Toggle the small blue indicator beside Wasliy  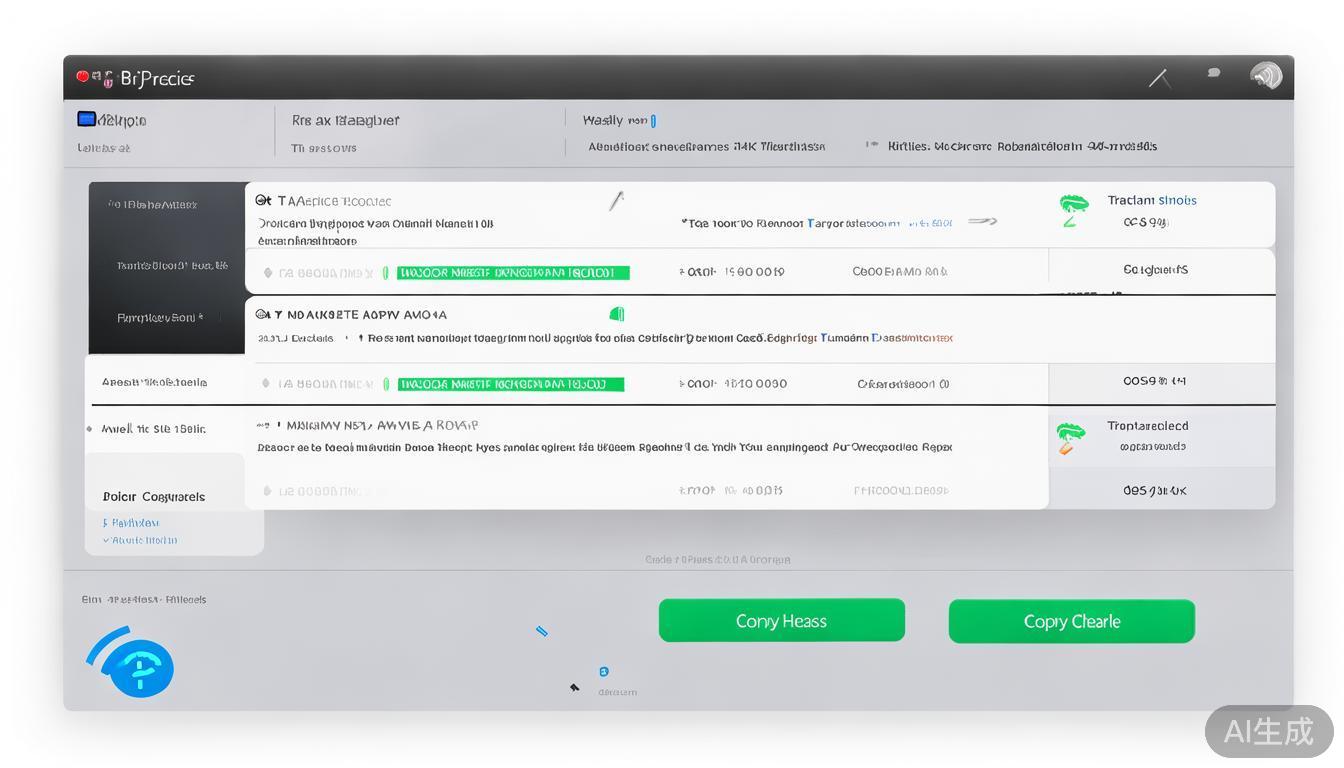[x=653, y=121]
